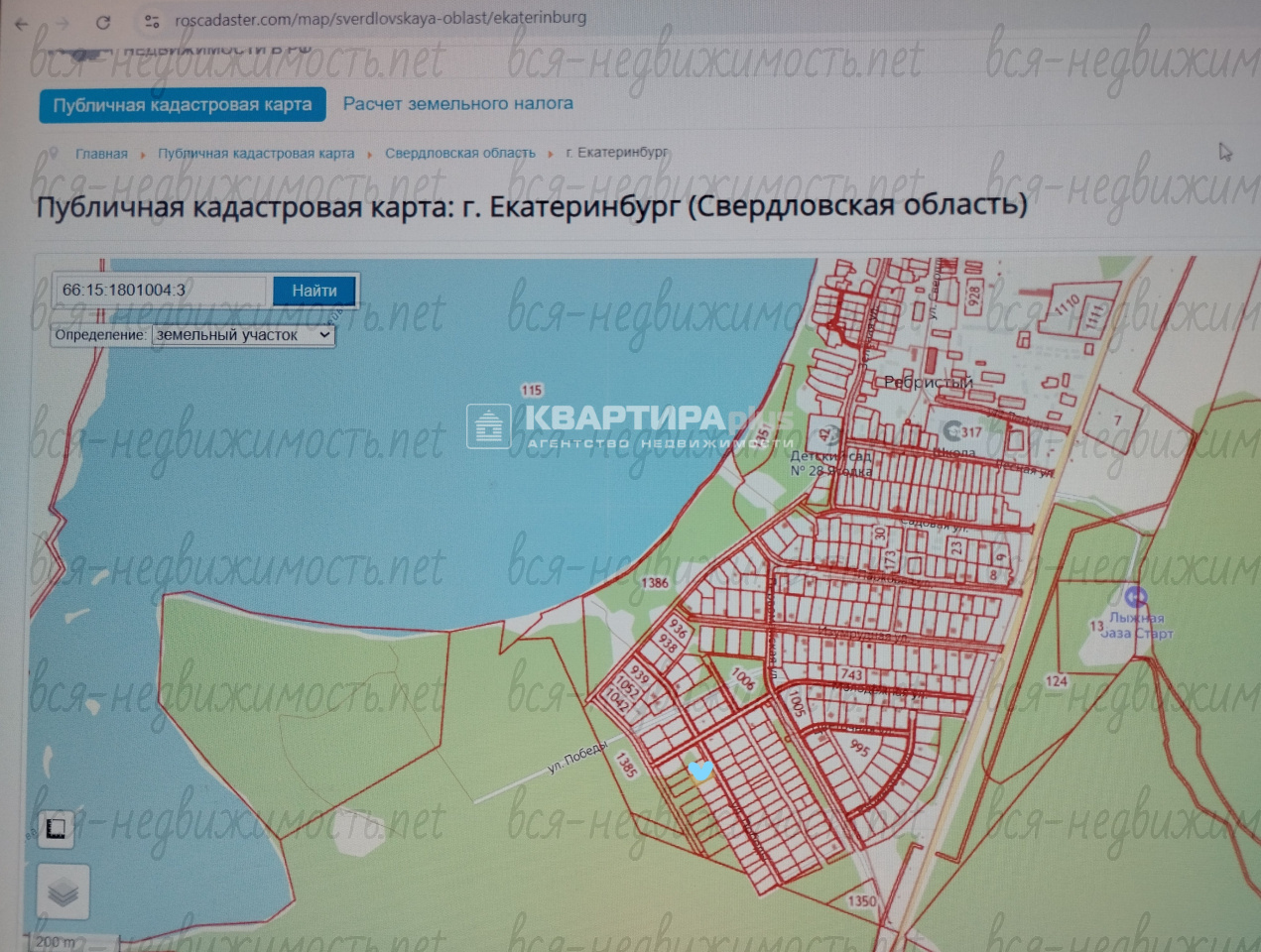This screenshot has height=952, width=1261.
Task: Open site info icon in address bar
Action: pyautogui.click(x=152, y=21)
